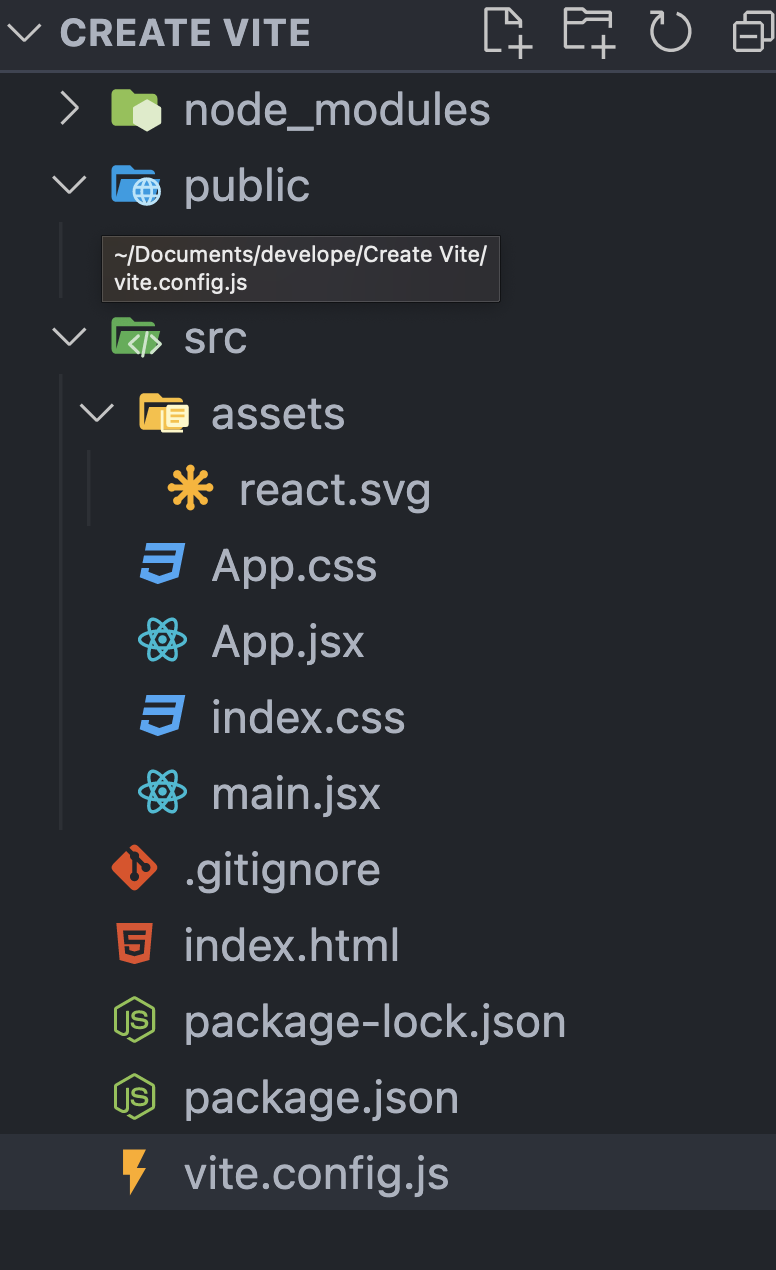This screenshot has width=776, height=1270.
Task: Open the react.svg file
Action: tap(335, 491)
